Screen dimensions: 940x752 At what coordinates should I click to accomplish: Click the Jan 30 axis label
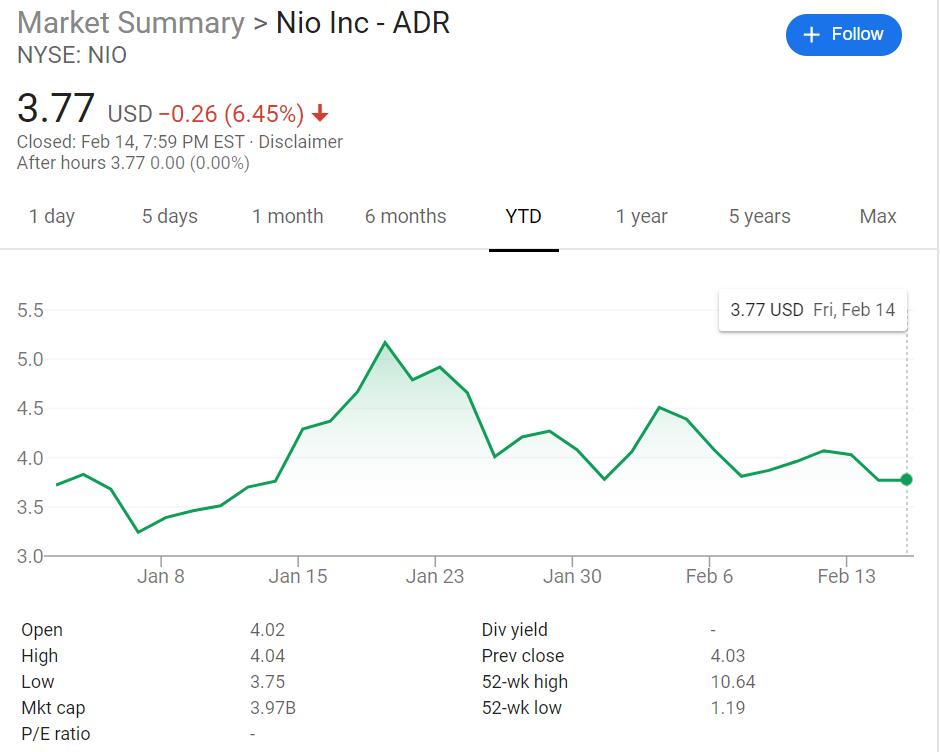(x=572, y=576)
